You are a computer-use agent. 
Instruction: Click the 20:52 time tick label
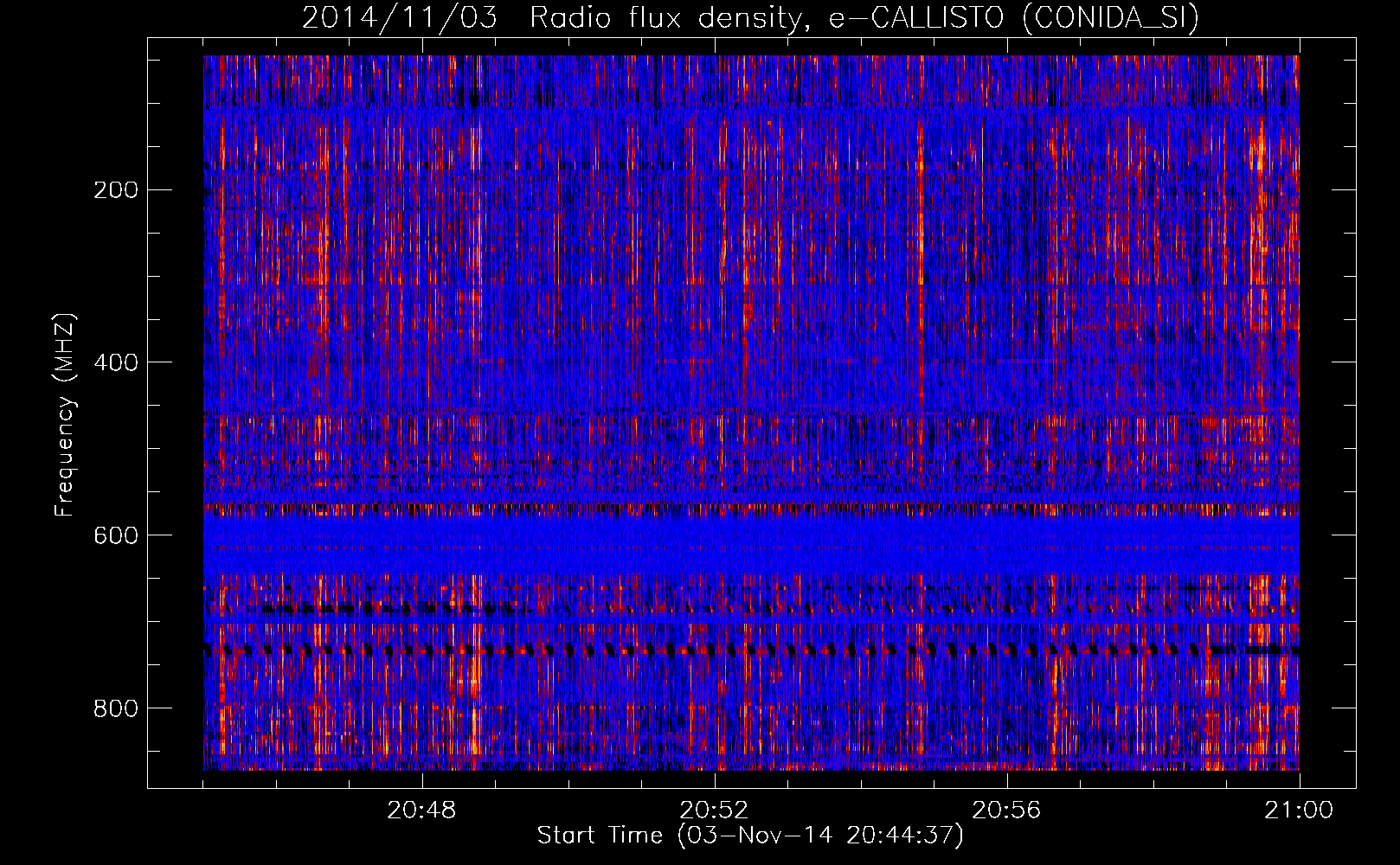[714, 811]
